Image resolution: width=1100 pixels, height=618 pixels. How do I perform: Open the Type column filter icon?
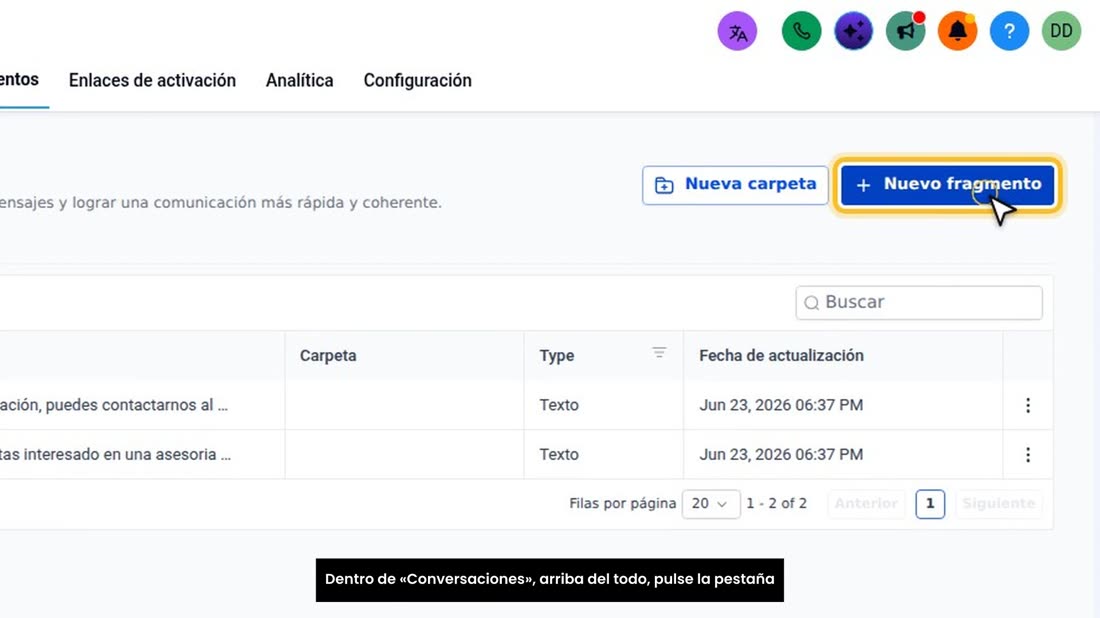tap(659, 353)
